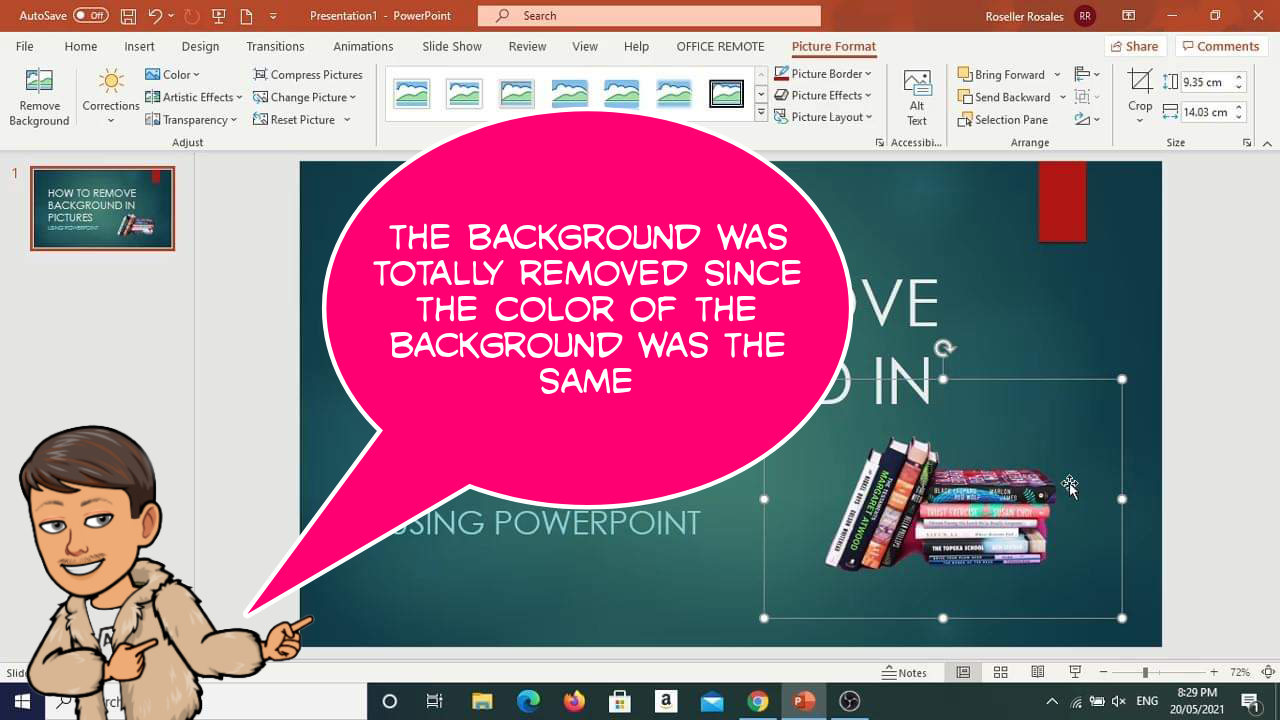Open the Alt Text pane

point(916,95)
